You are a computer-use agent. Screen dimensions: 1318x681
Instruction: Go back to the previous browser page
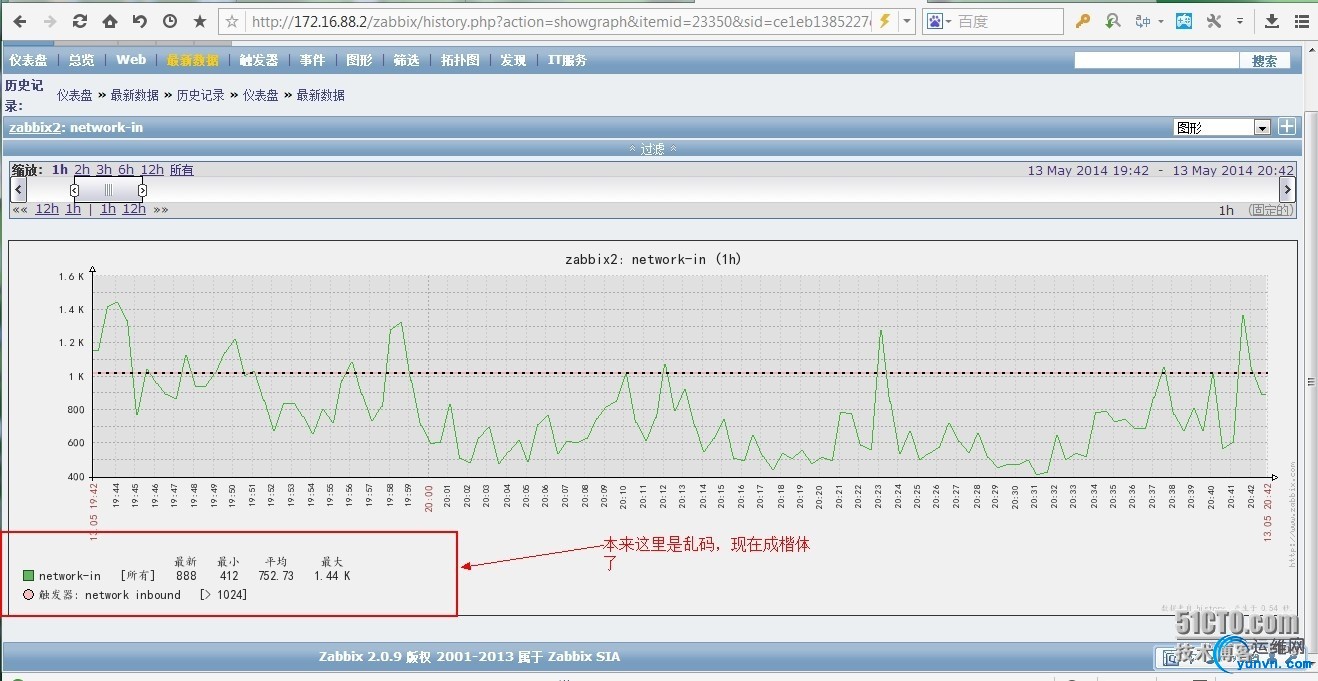pyautogui.click(x=21, y=21)
